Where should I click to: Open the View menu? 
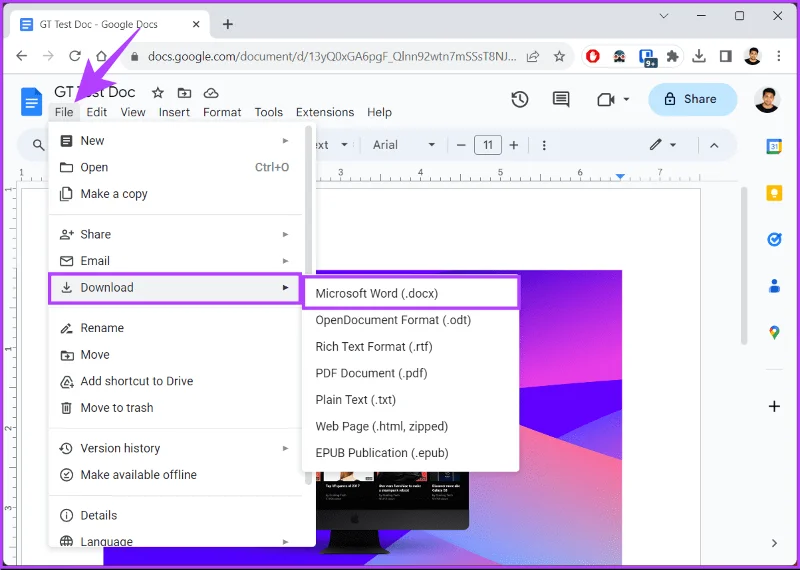click(x=133, y=112)
